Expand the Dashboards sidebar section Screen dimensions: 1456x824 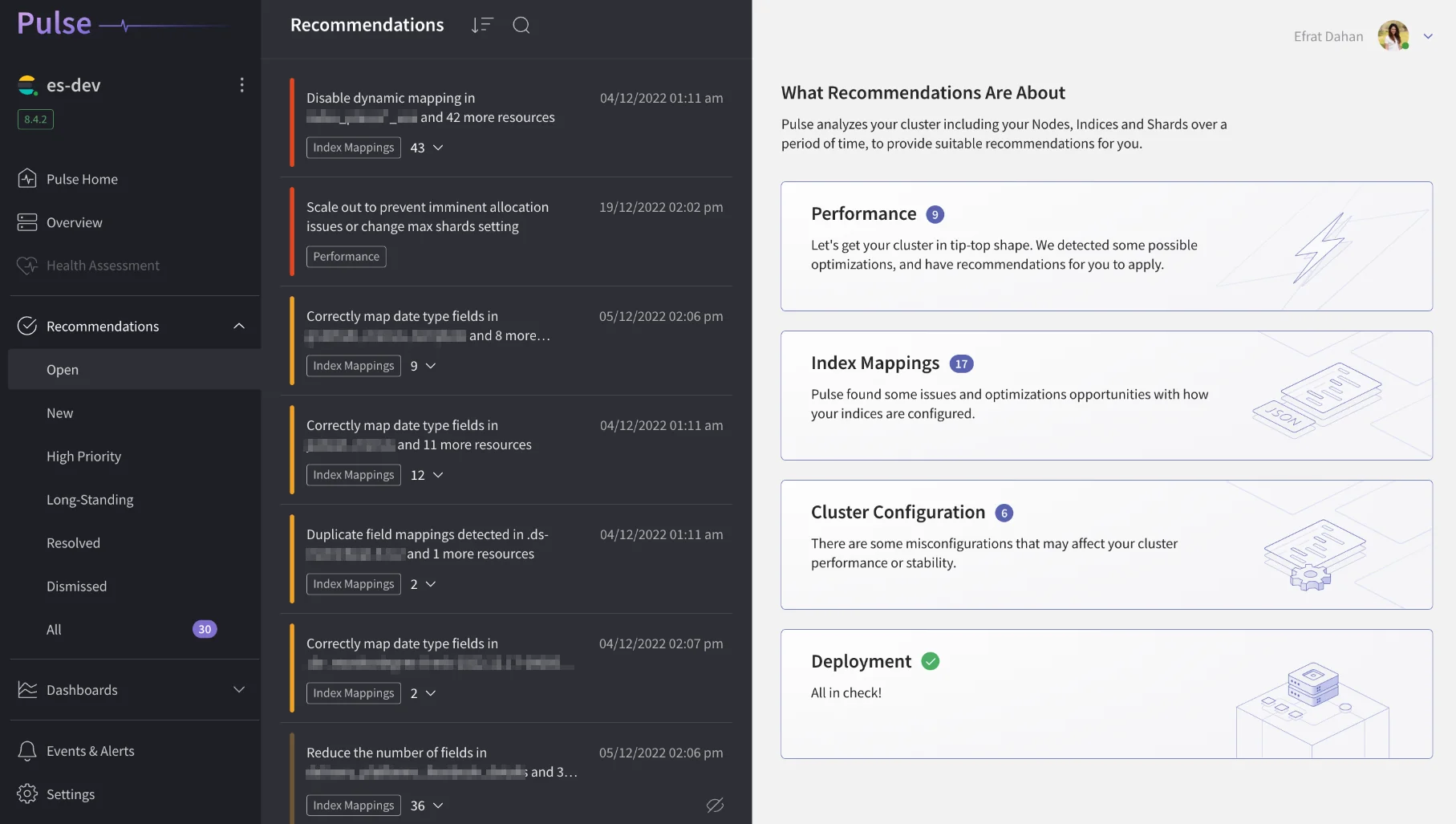[238, 689]
